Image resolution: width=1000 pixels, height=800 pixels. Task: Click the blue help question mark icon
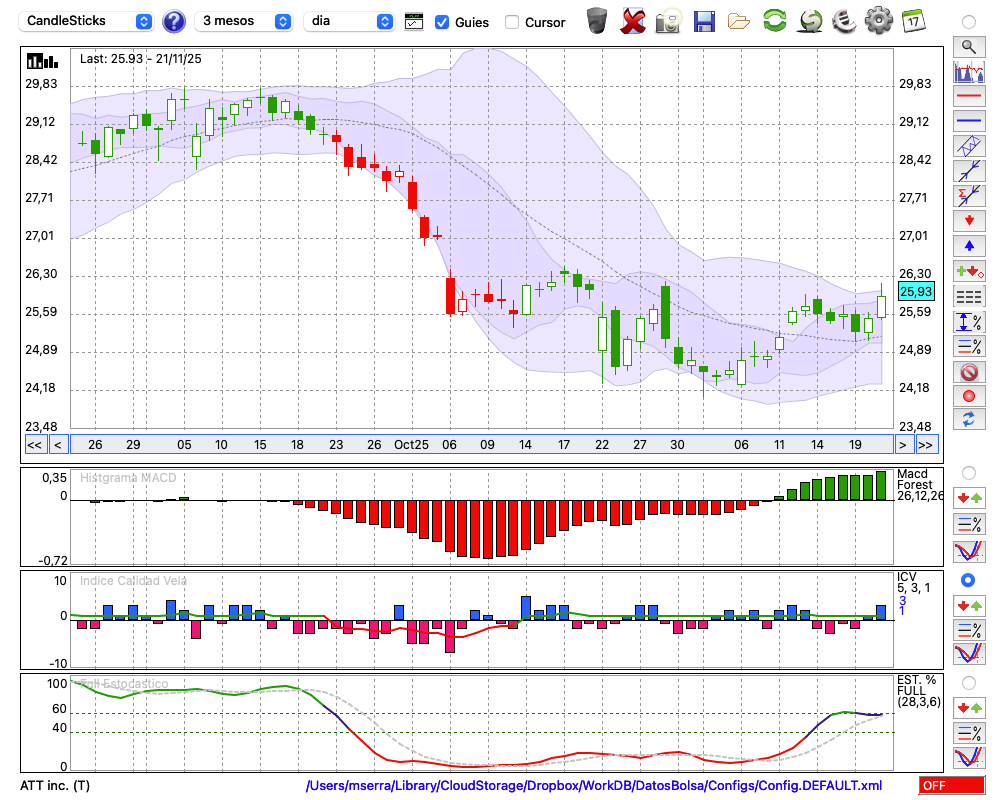tap(174, 21)
